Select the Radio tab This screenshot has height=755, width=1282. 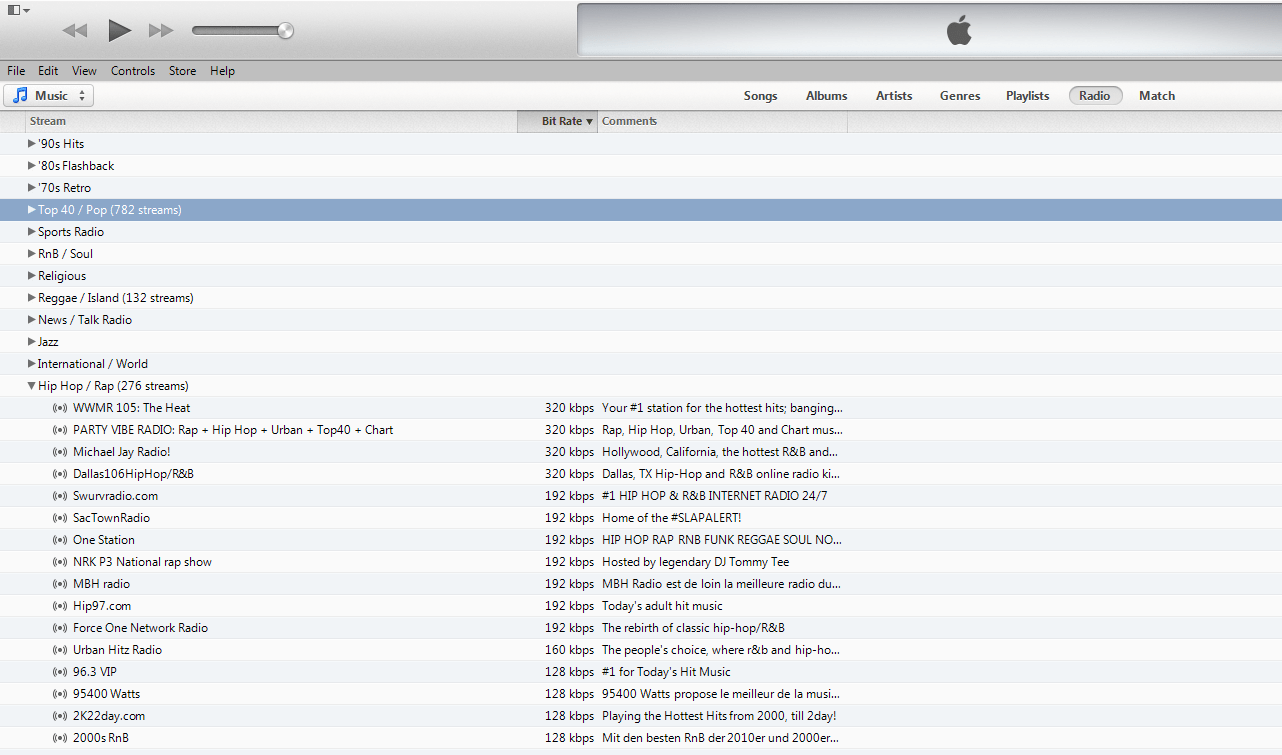[1095, 96]
